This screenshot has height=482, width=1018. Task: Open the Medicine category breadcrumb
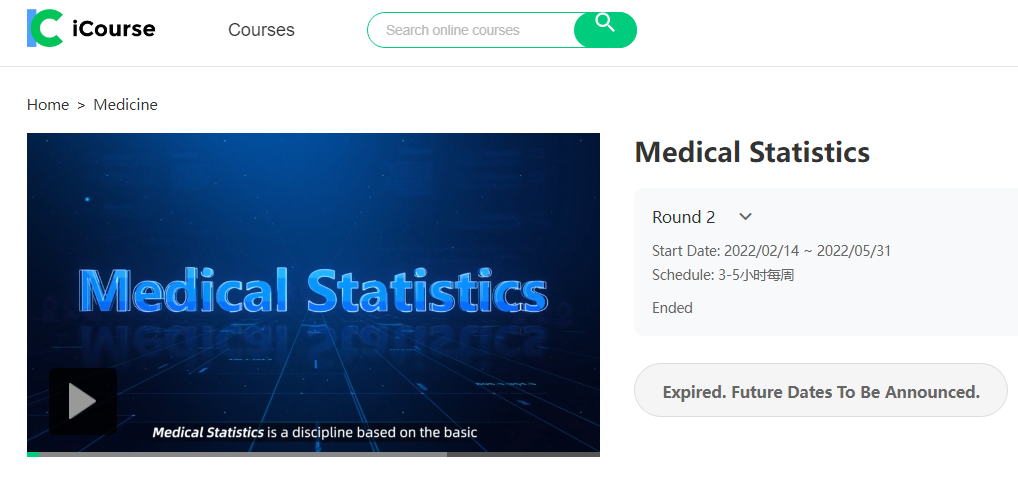tap(125, 105)
